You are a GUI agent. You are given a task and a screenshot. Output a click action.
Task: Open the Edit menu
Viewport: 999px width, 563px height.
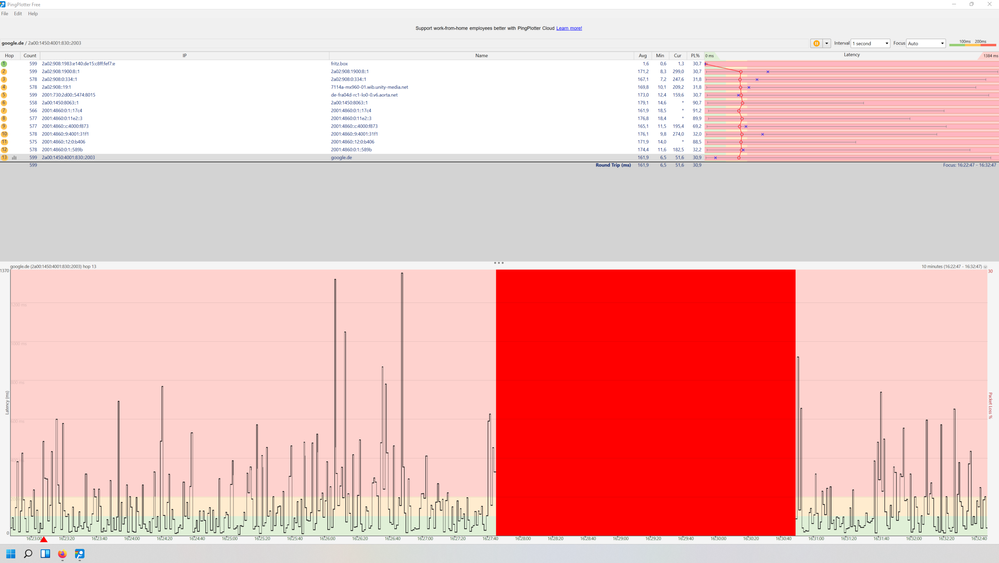point(18,13)
